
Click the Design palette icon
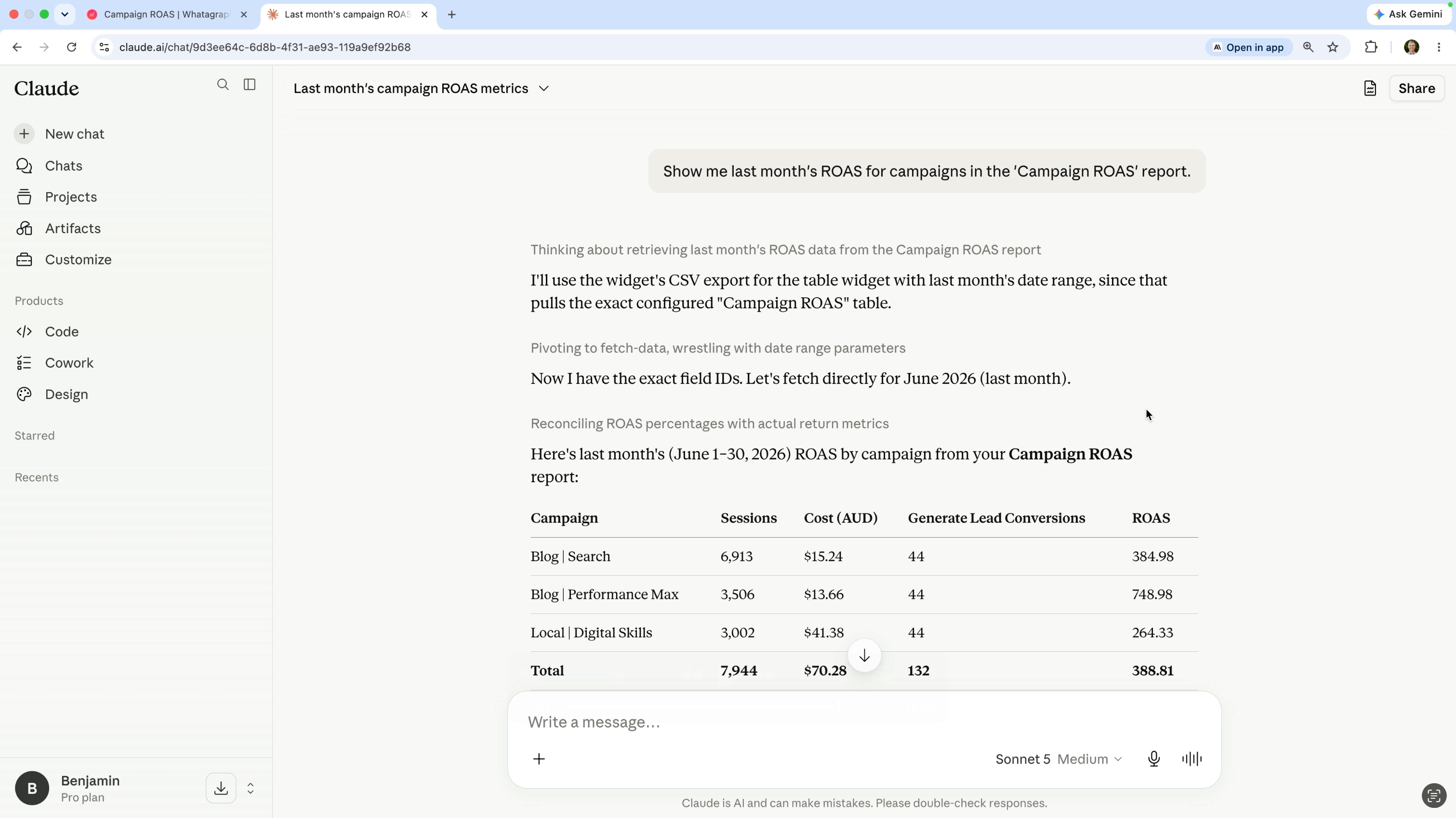(x=24, y=394)
